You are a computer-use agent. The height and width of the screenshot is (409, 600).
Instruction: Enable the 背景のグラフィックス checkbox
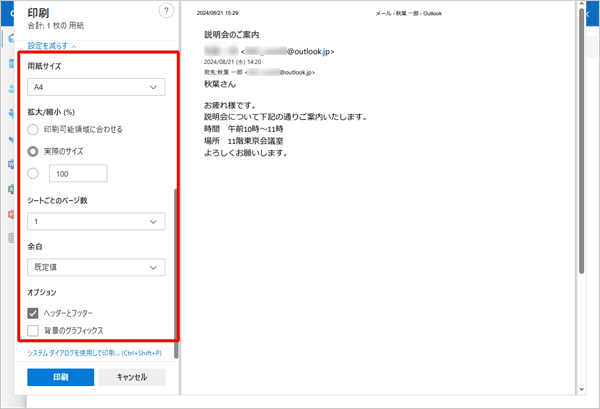coord(33,330)
